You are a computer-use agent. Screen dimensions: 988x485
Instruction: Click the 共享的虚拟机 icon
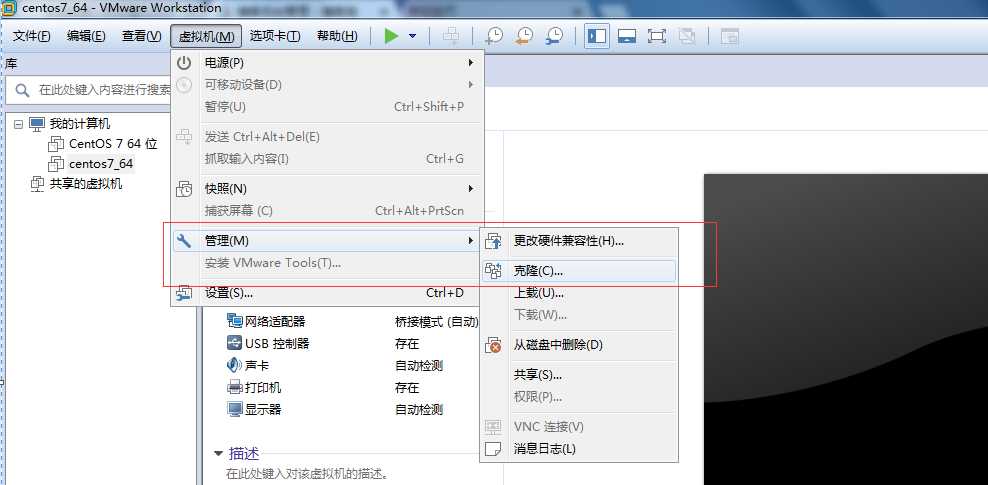pos(38,184)
